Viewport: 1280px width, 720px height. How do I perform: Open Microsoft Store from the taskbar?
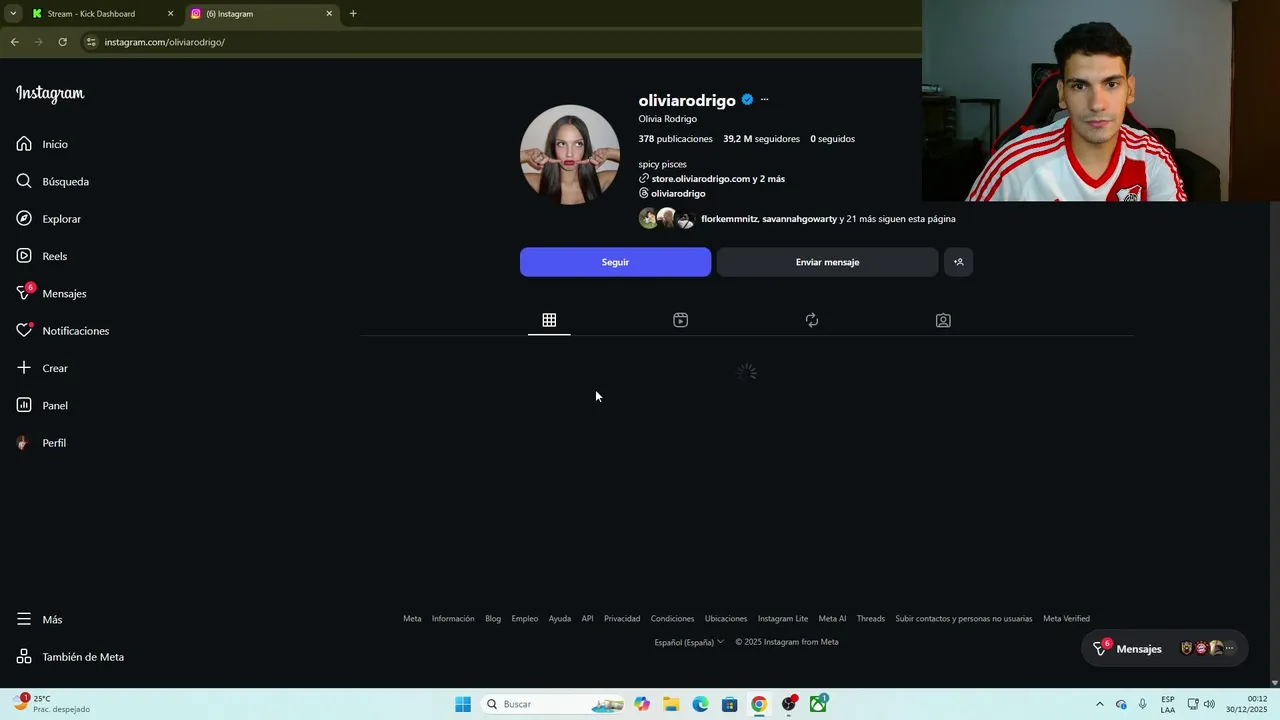730,704
